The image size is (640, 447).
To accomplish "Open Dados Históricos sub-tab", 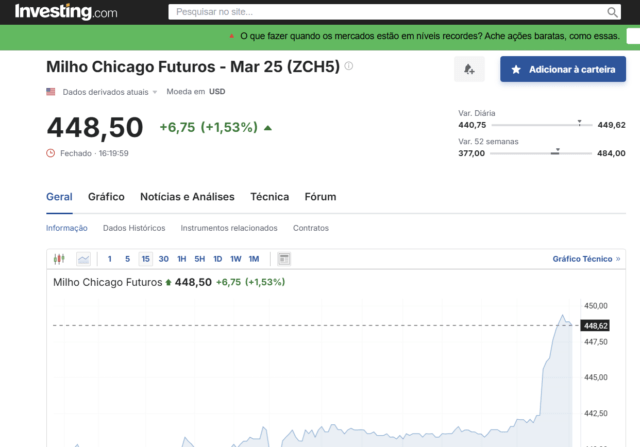I will 134,228.
